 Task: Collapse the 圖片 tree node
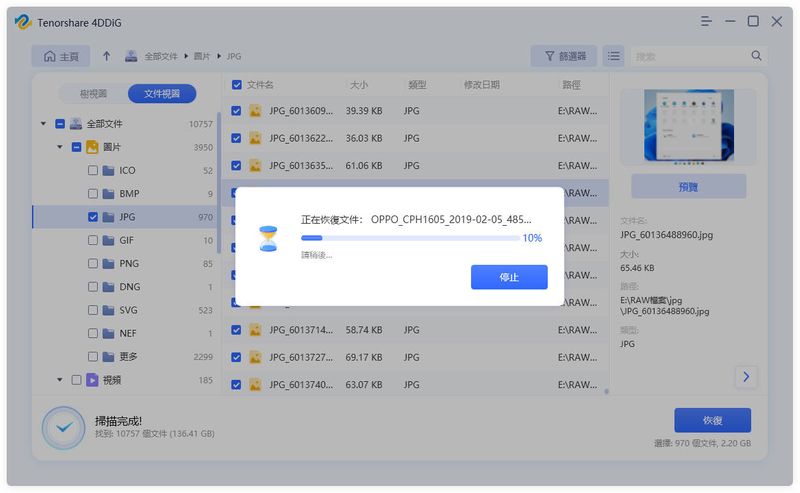[x=60, y=147]
